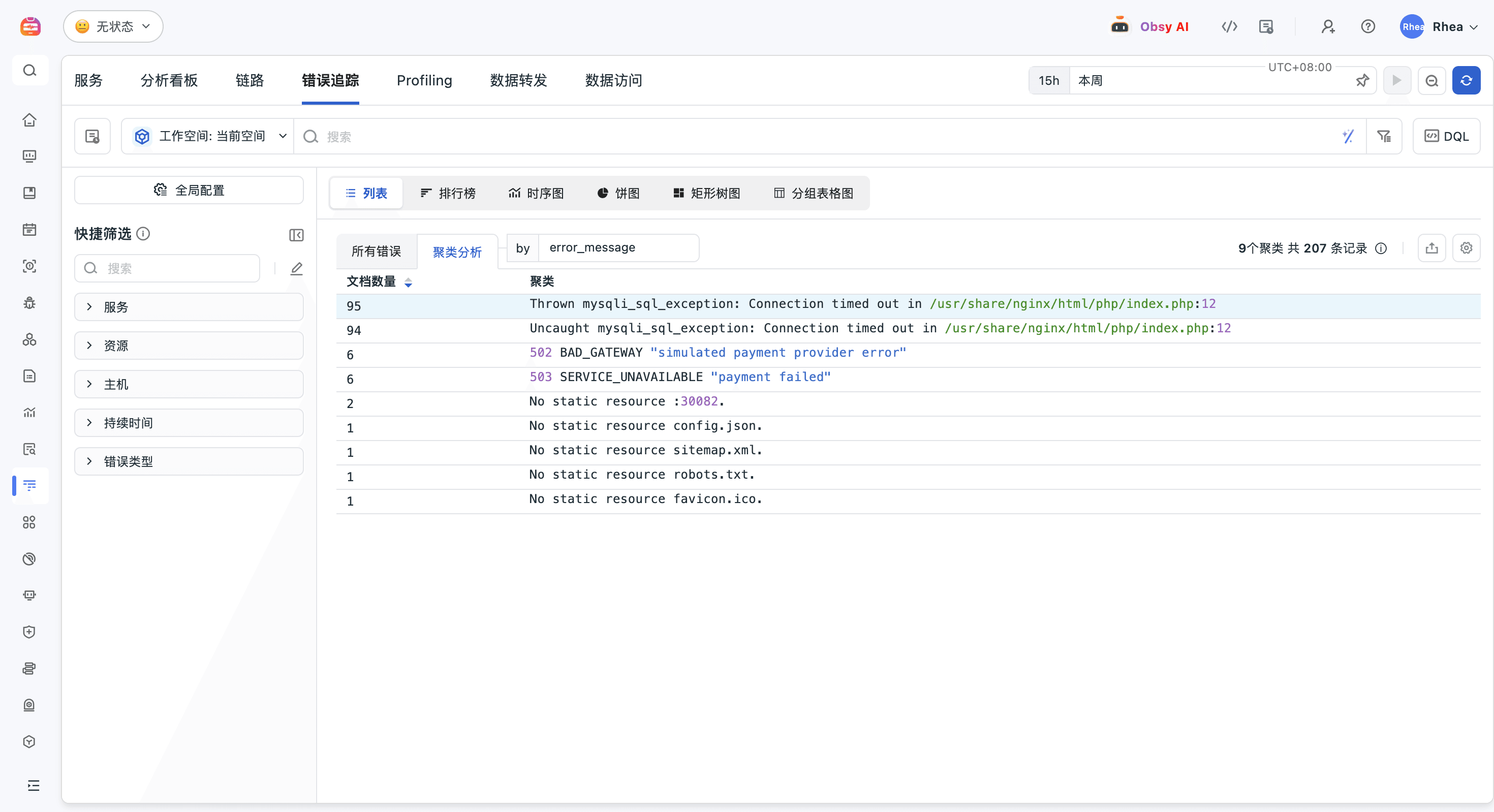Select the 所有错误 tab
The image size is (1494, 812).
tap(377, 251)
